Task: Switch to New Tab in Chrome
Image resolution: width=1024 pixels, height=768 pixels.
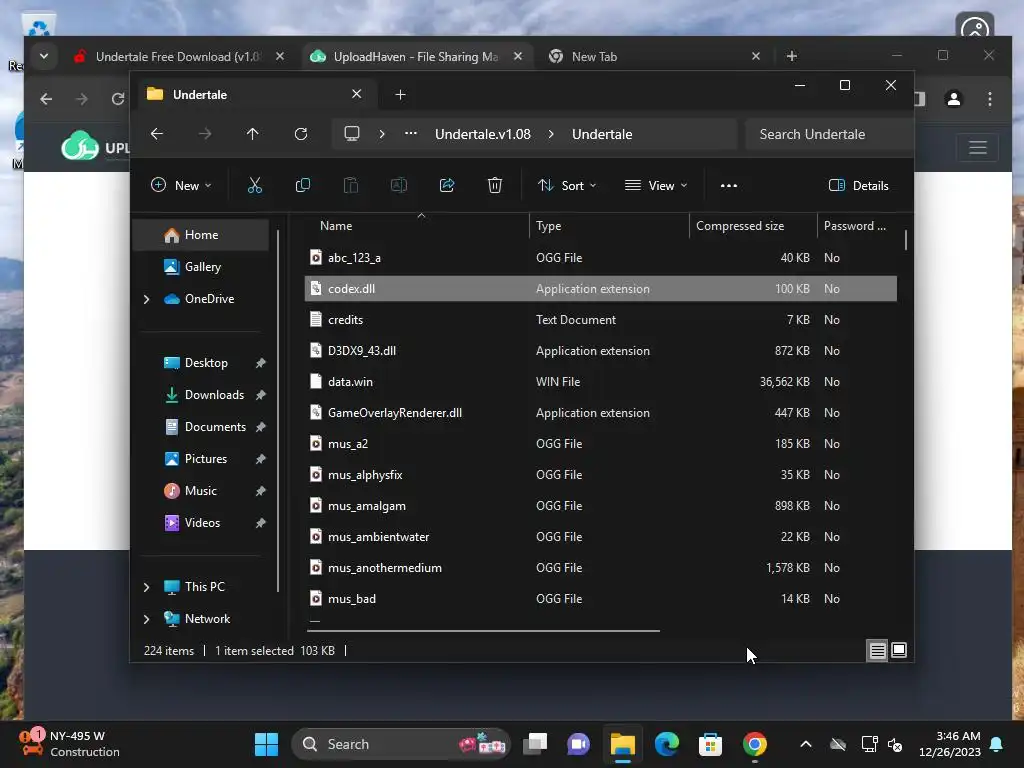Action: click(x=653, y=57)
